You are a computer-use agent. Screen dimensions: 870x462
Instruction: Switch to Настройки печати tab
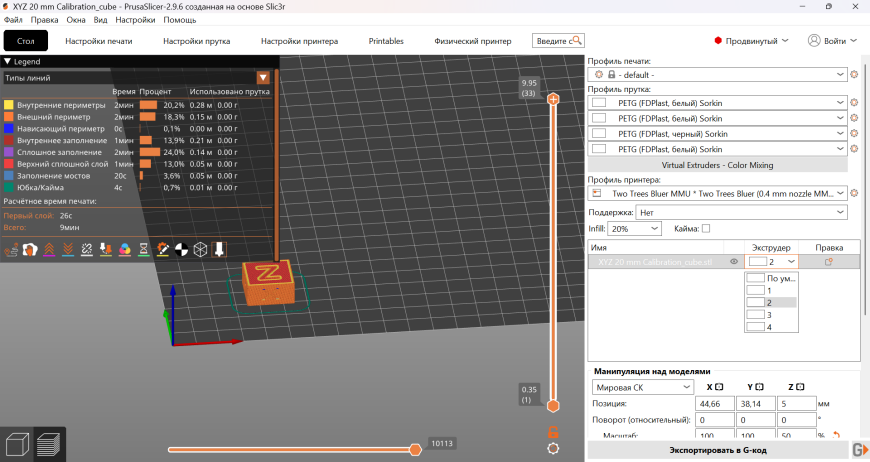(x=99, y=41)
